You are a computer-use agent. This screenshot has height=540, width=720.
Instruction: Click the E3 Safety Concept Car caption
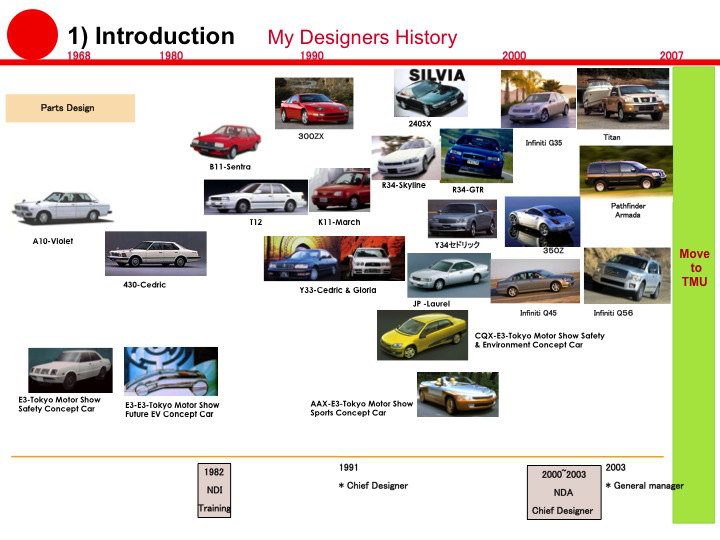coord(59,404)
